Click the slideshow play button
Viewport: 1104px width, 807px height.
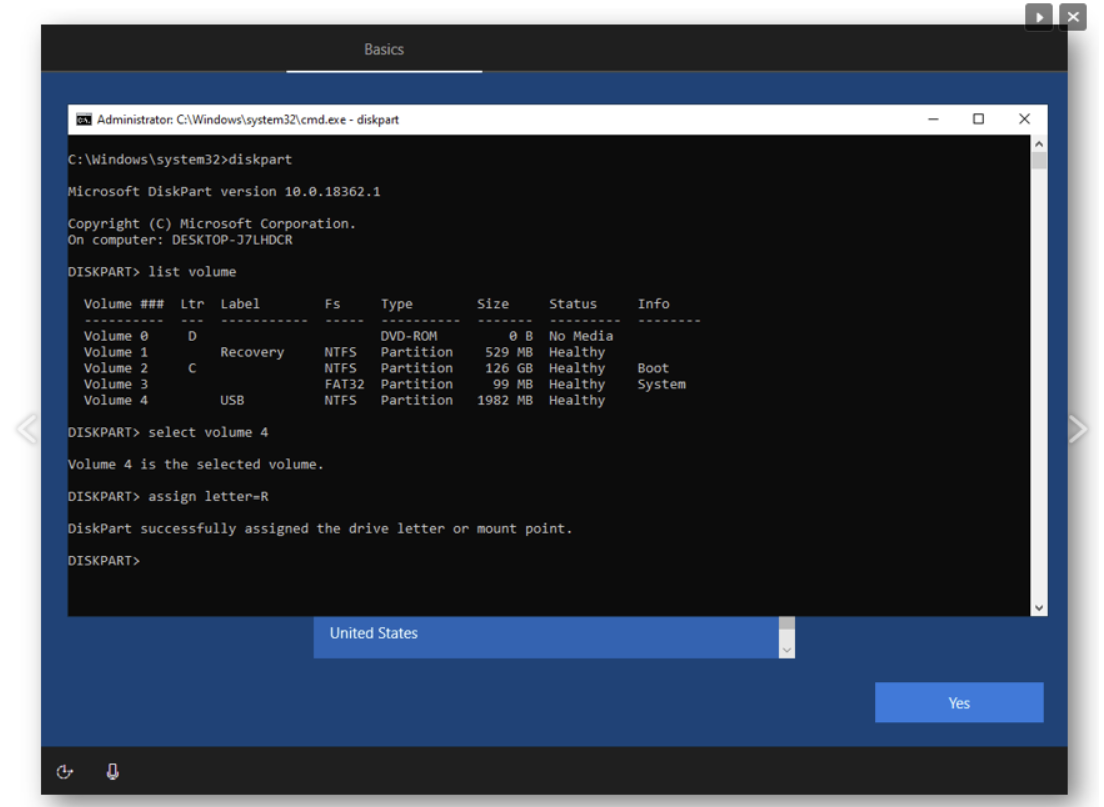coord(1039,17)
